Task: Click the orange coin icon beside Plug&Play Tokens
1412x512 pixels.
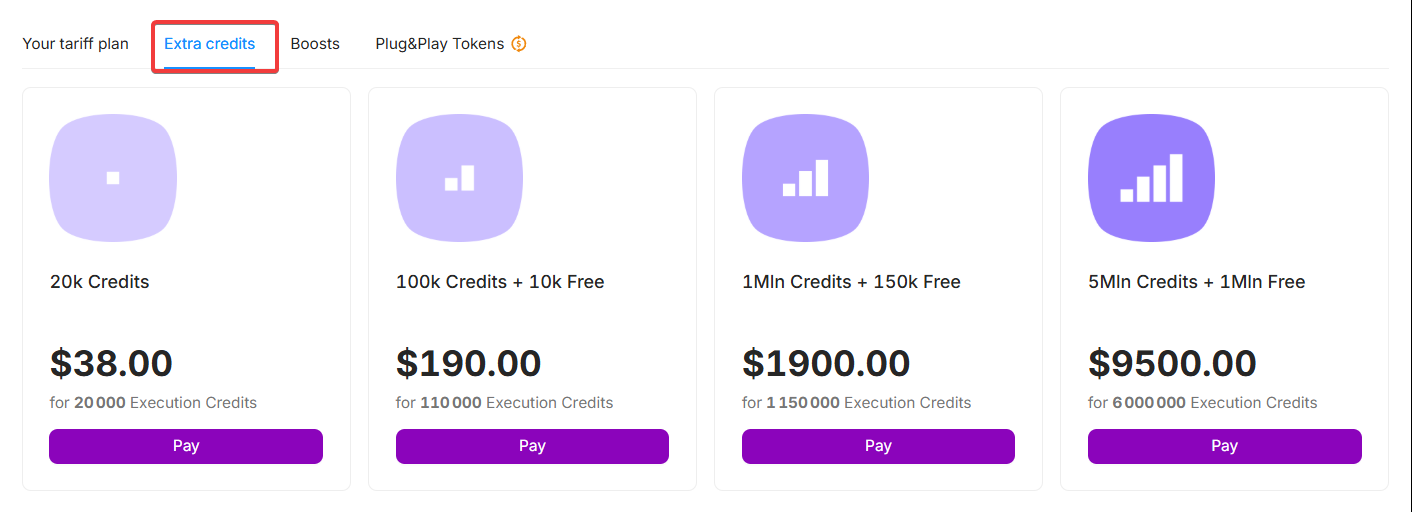Action: click(519, 44)
